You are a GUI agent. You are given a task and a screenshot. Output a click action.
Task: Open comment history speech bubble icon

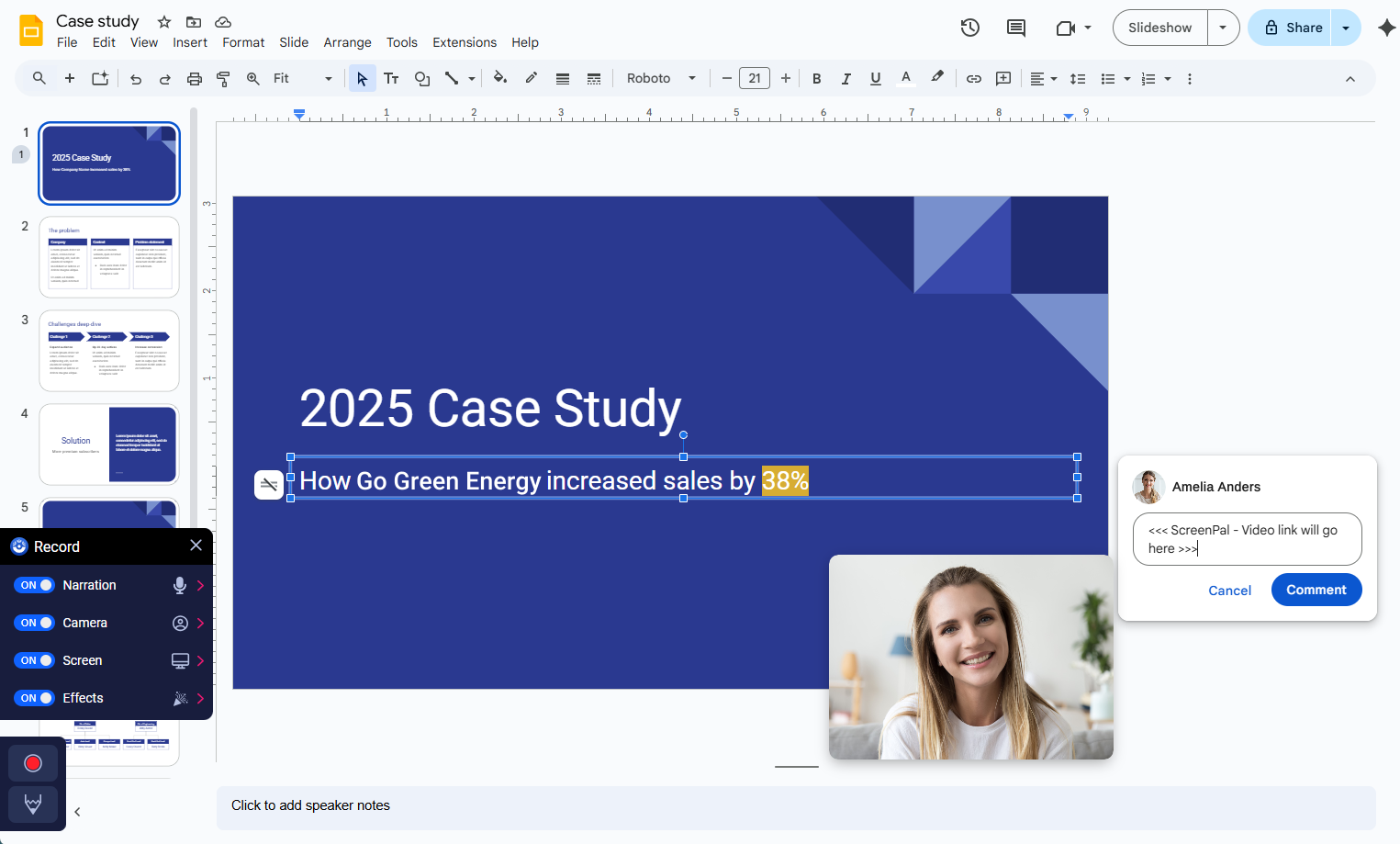[1016, 28]
